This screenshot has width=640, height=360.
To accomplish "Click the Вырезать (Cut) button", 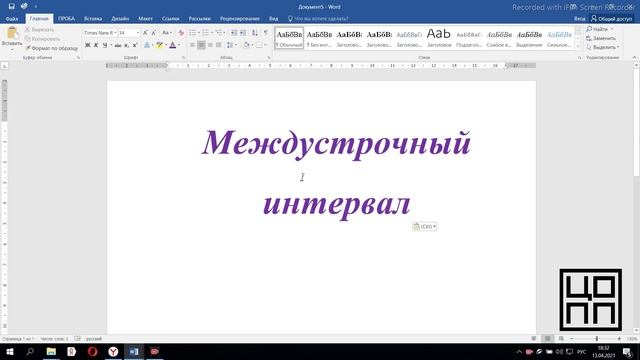I will pyautogui.click(x=39, y=30).
